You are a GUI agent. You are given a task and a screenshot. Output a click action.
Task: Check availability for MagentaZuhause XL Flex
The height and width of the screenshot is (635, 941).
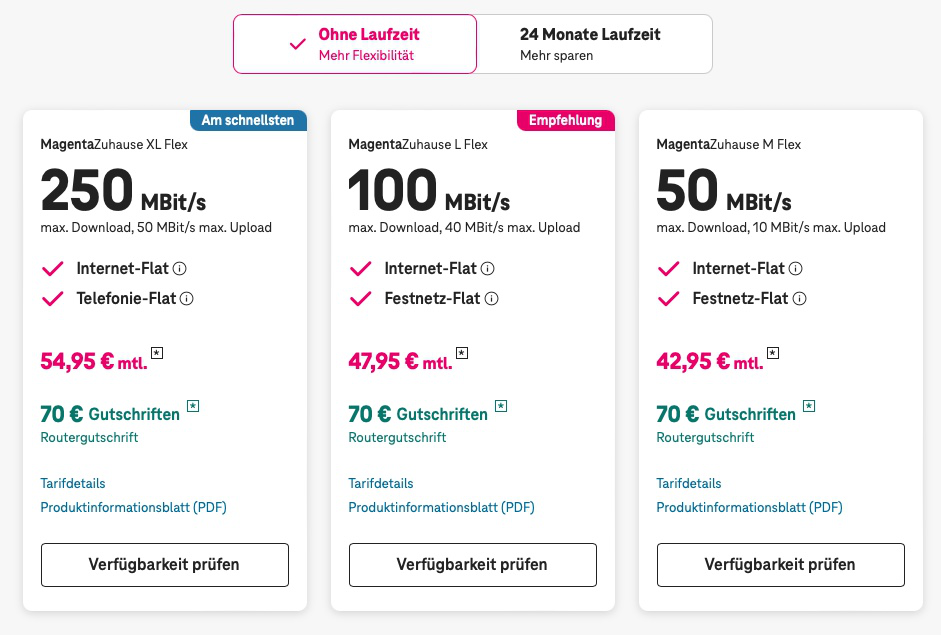165,565
